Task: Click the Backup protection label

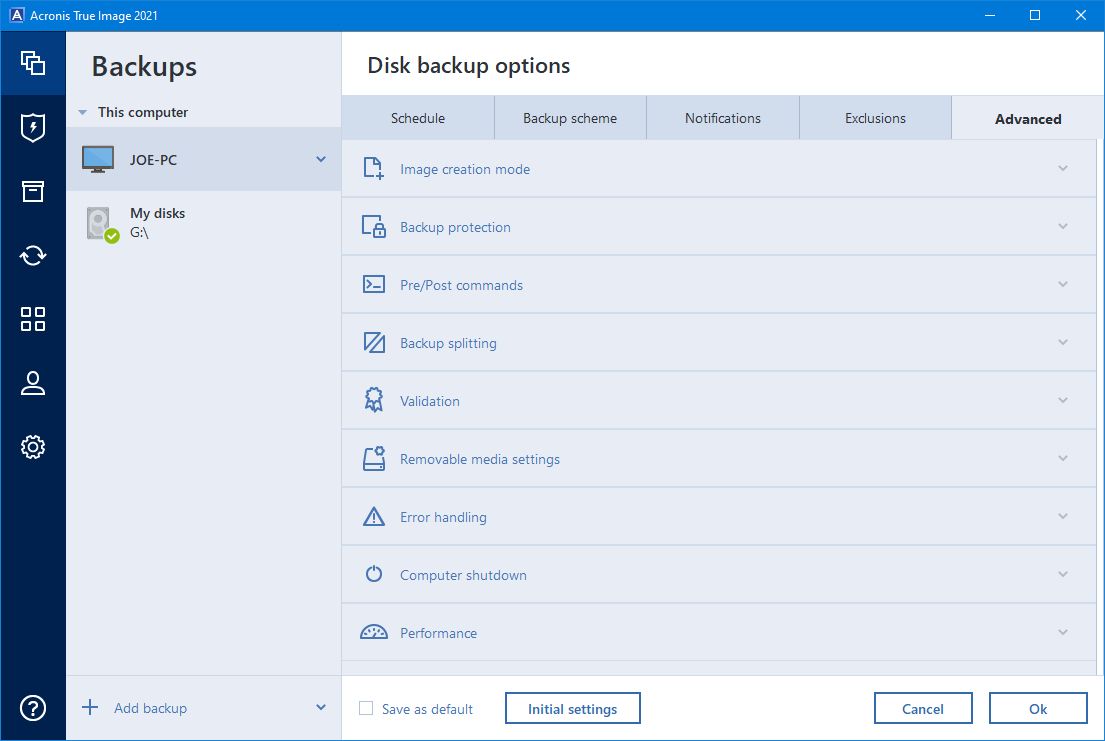Action: 455,227
